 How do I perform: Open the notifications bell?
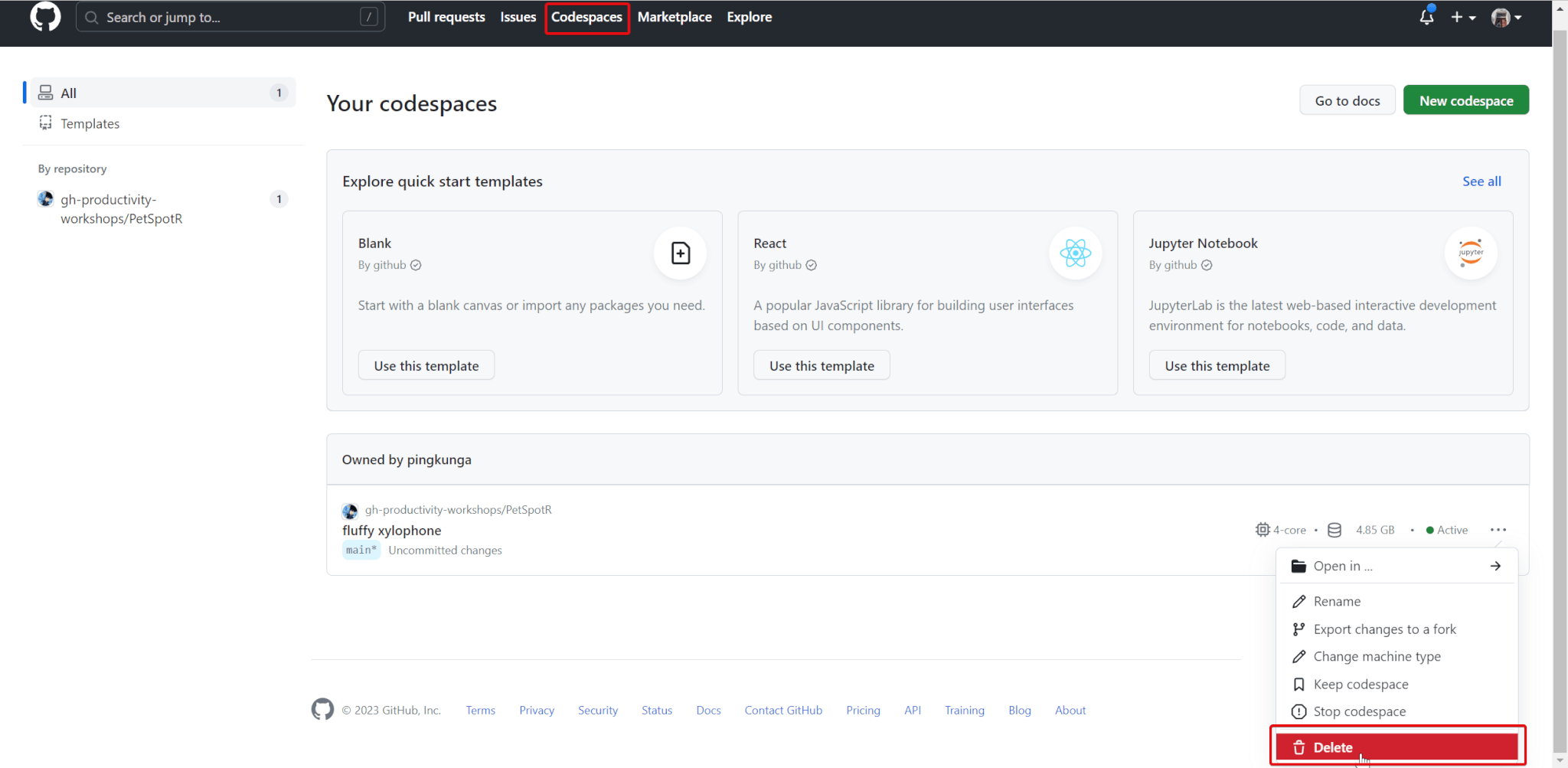coord(1426,17)
